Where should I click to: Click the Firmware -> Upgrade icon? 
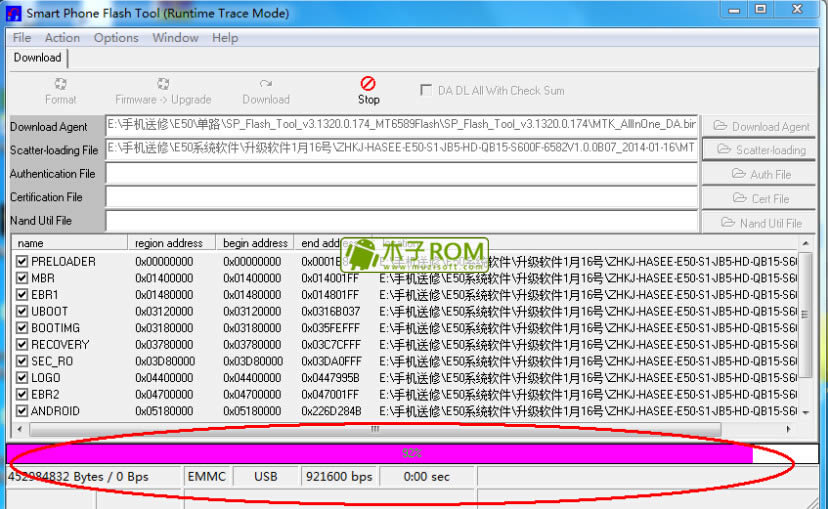(163, 85)
